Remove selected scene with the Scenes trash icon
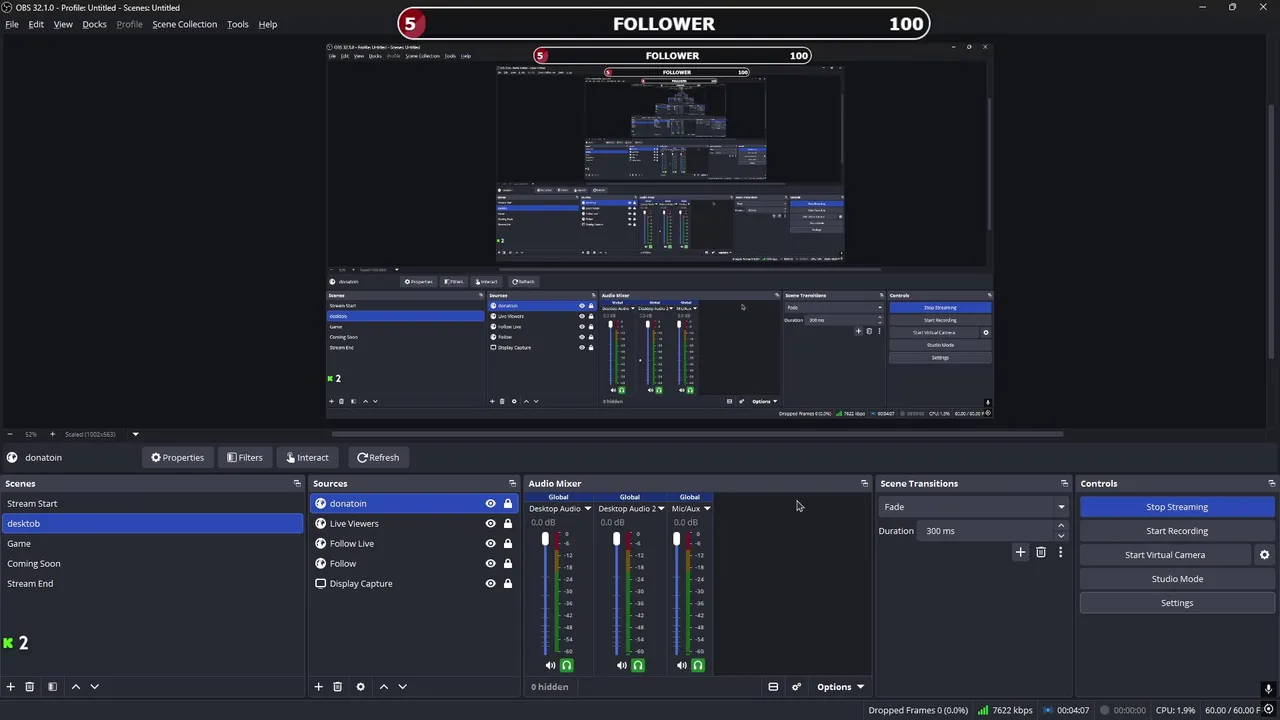Viewport: 1280px width, 720px height. pos(30,687)
